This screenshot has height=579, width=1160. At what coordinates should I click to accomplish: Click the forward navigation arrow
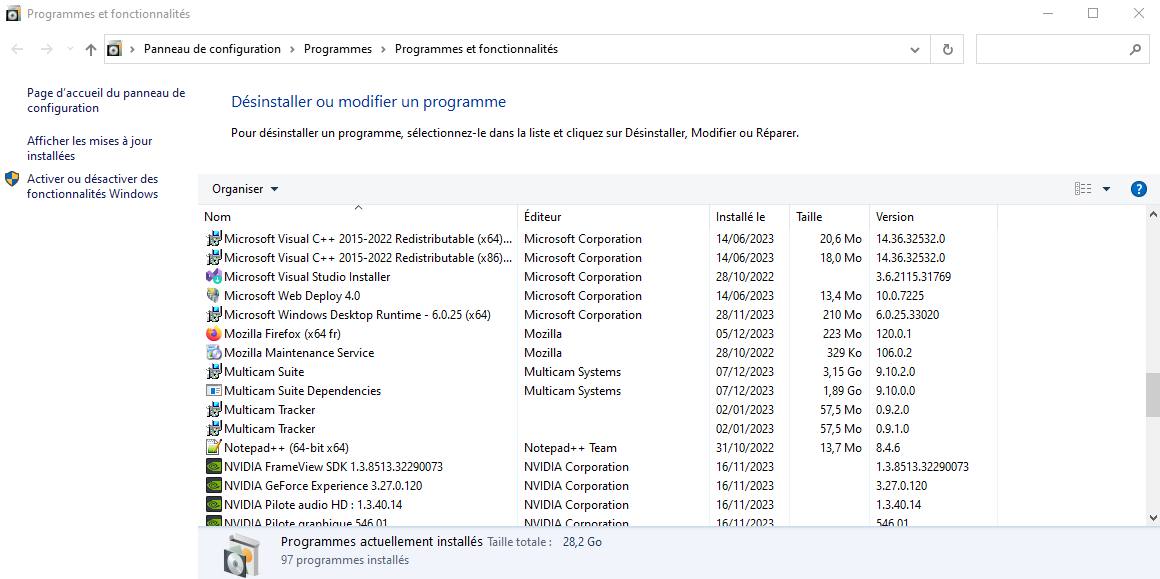(x=46, y=50)
